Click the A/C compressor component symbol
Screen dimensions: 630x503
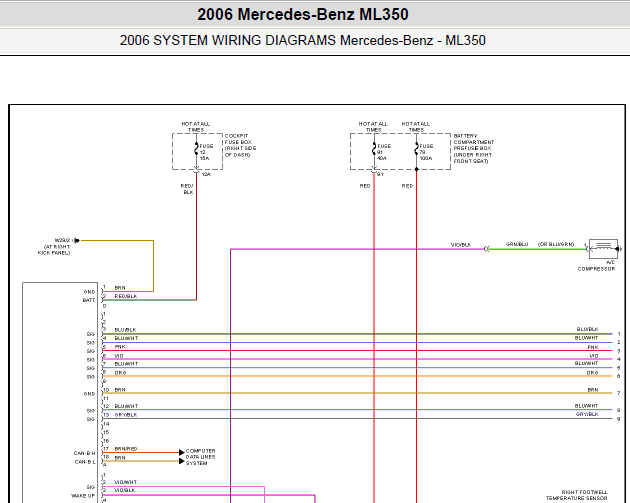603,249
